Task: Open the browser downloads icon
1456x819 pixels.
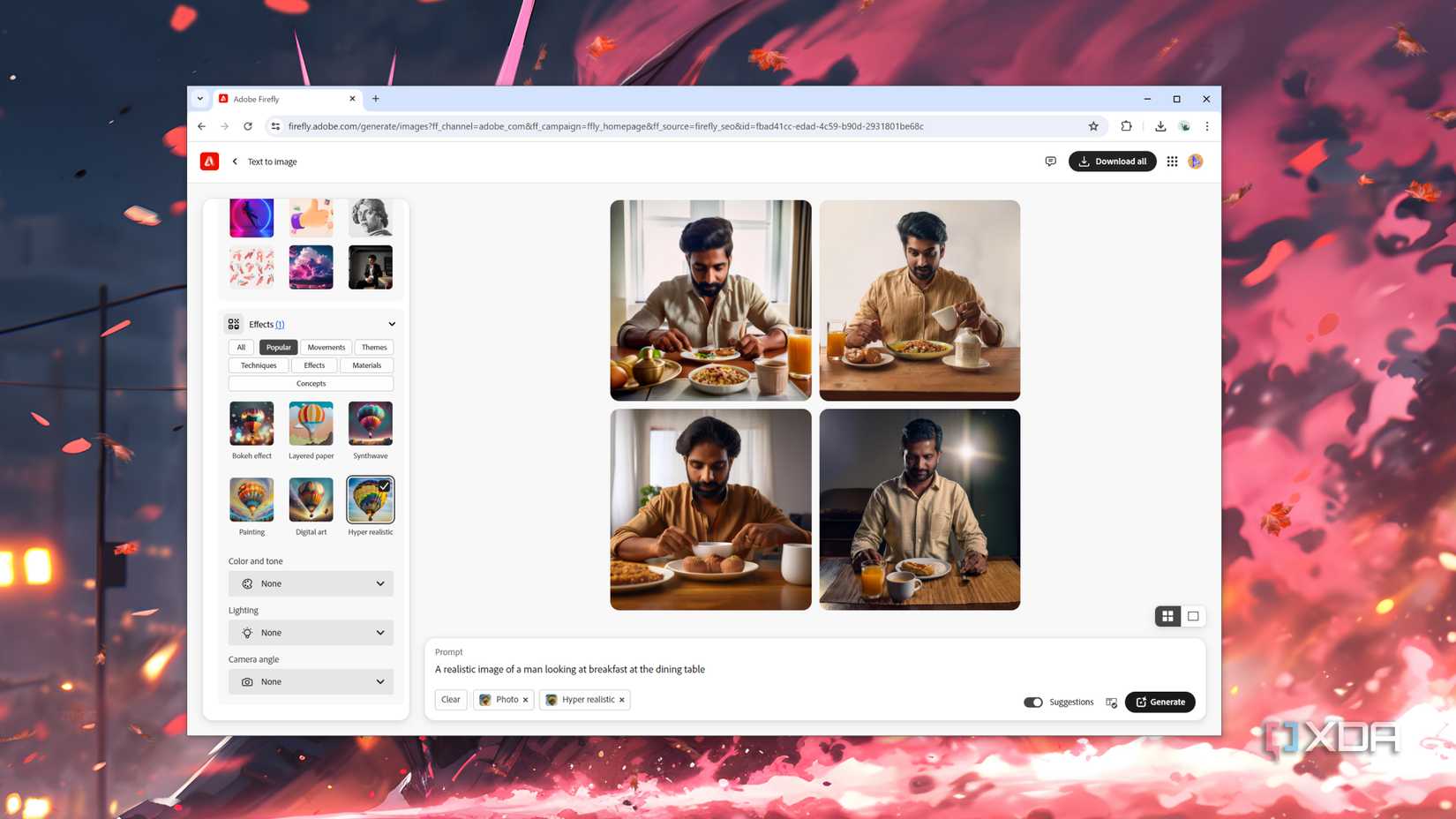Action: 1160,126
